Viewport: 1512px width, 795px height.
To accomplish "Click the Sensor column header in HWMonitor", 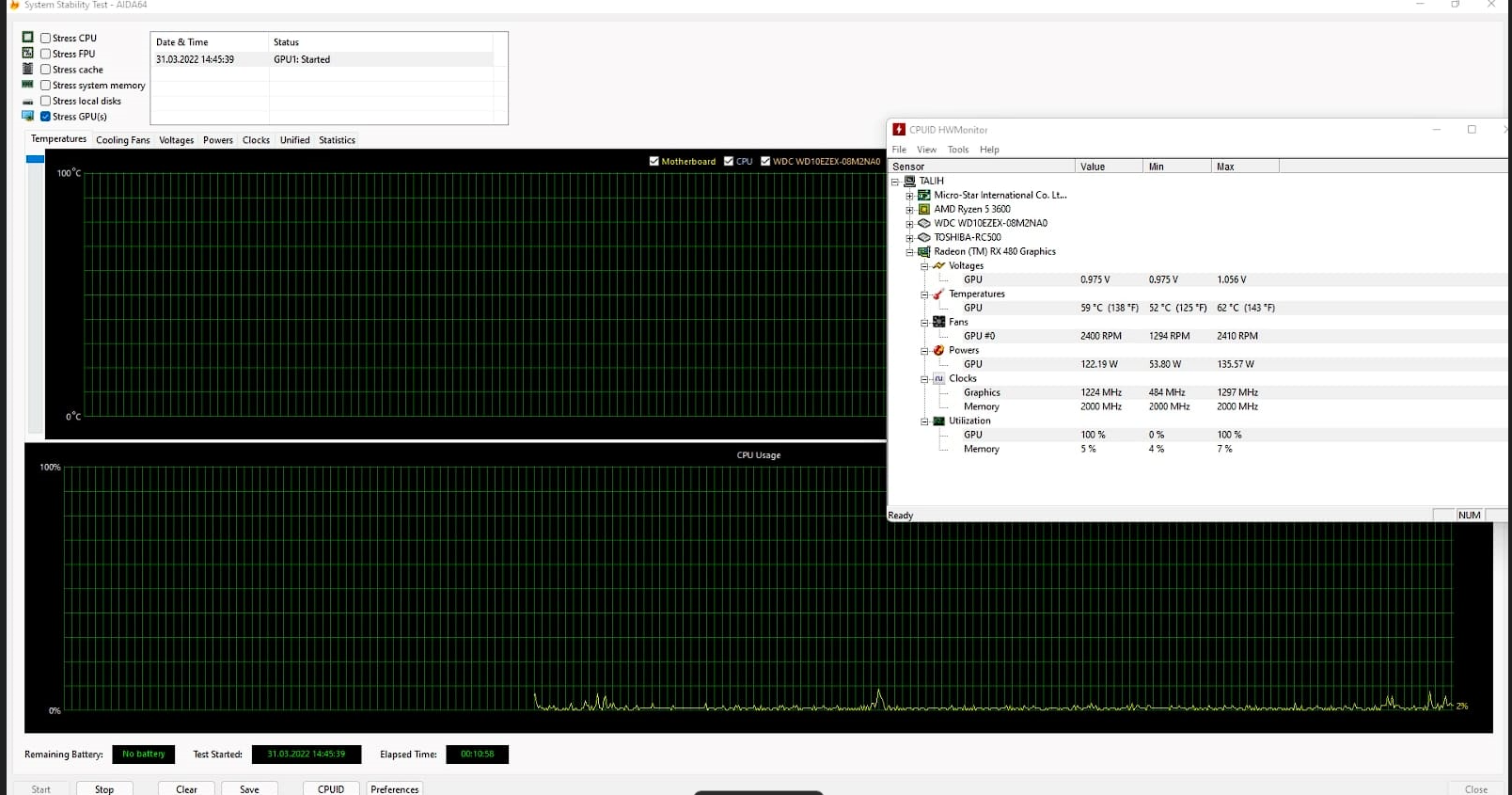I will (x=982, y=167).
